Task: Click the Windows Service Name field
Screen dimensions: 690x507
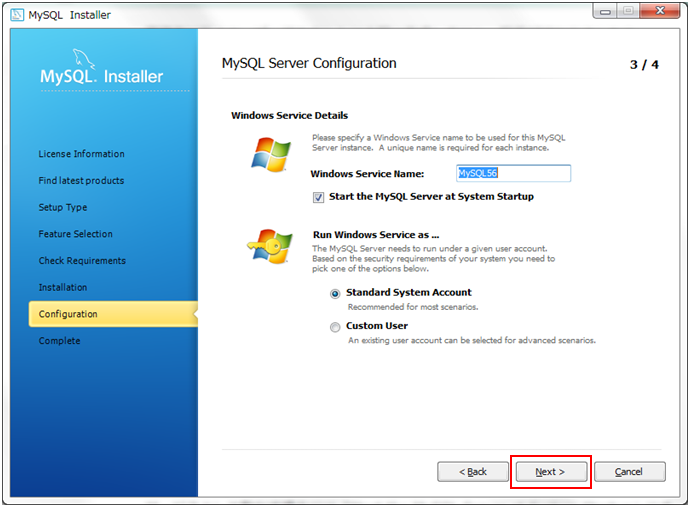Action: (x=514, y=173)
